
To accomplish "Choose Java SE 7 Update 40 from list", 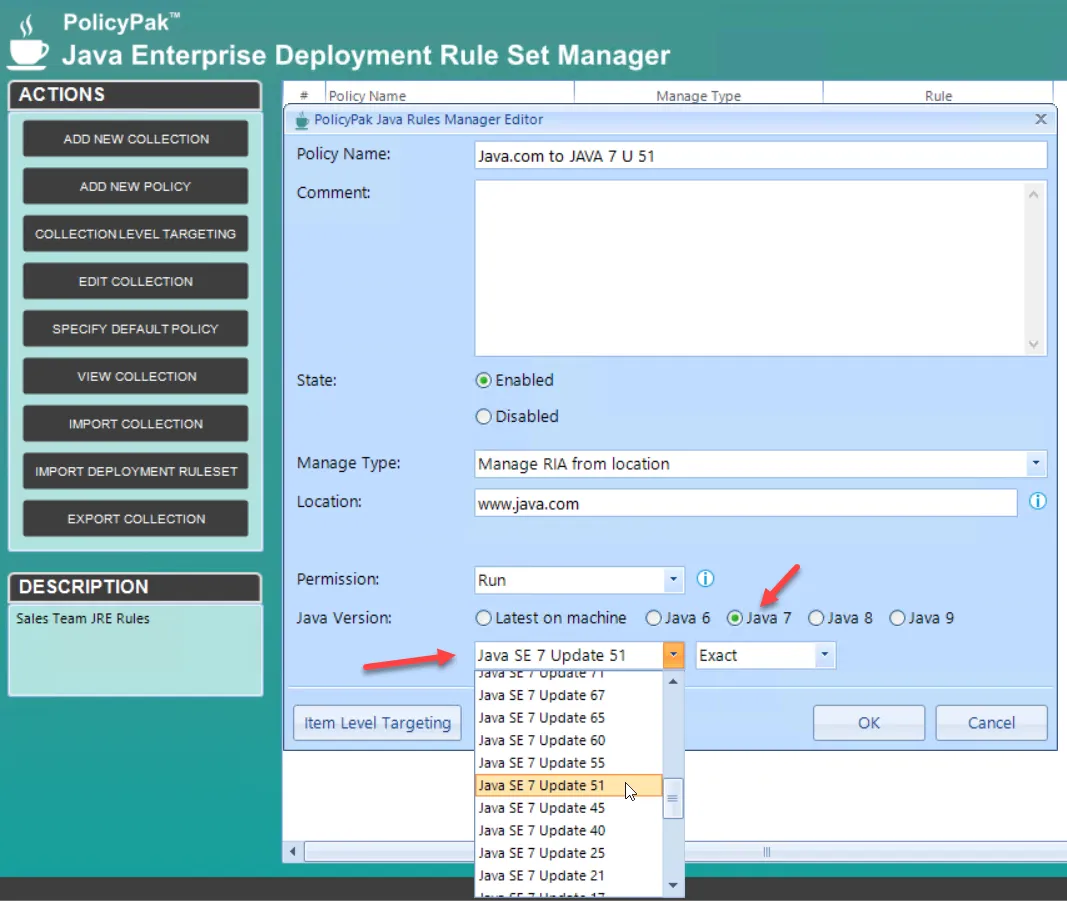I will [568, 830].
